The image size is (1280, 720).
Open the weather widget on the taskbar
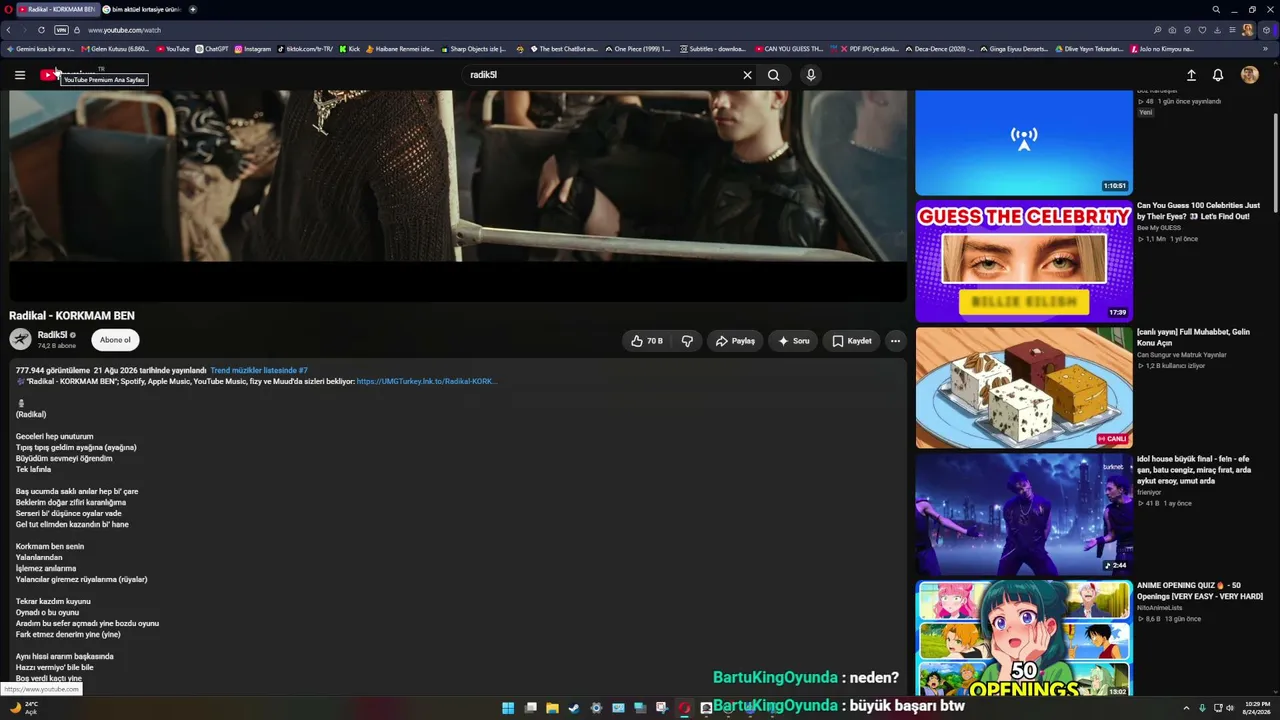click(x=24, y=708)
